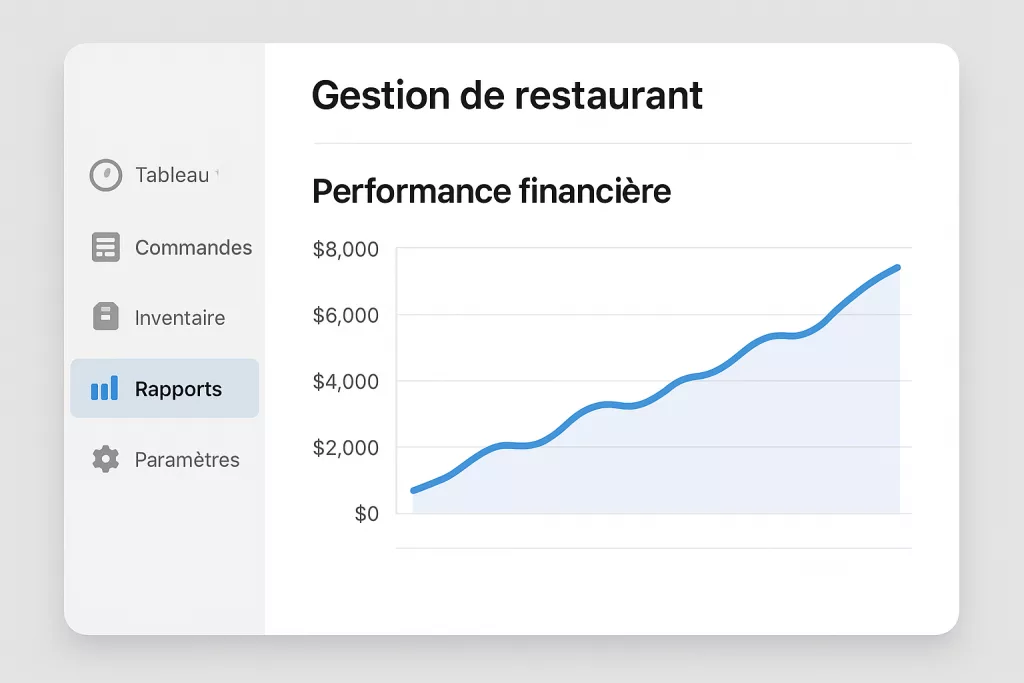Click the Performance financière heading
The image size is (1024, 683).
click(491, 191)
